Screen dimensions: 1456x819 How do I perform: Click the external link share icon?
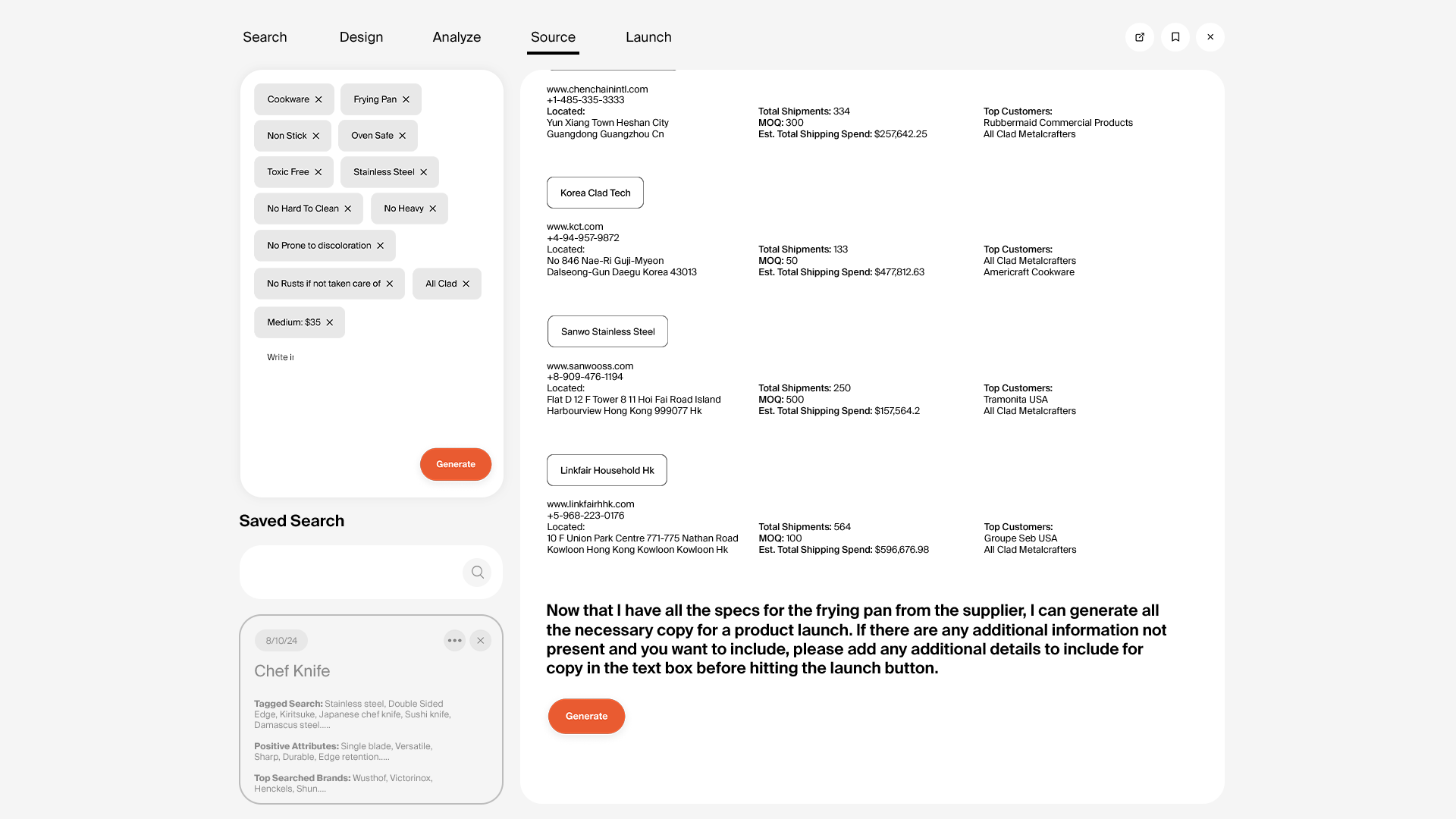tap(1139, 37)
